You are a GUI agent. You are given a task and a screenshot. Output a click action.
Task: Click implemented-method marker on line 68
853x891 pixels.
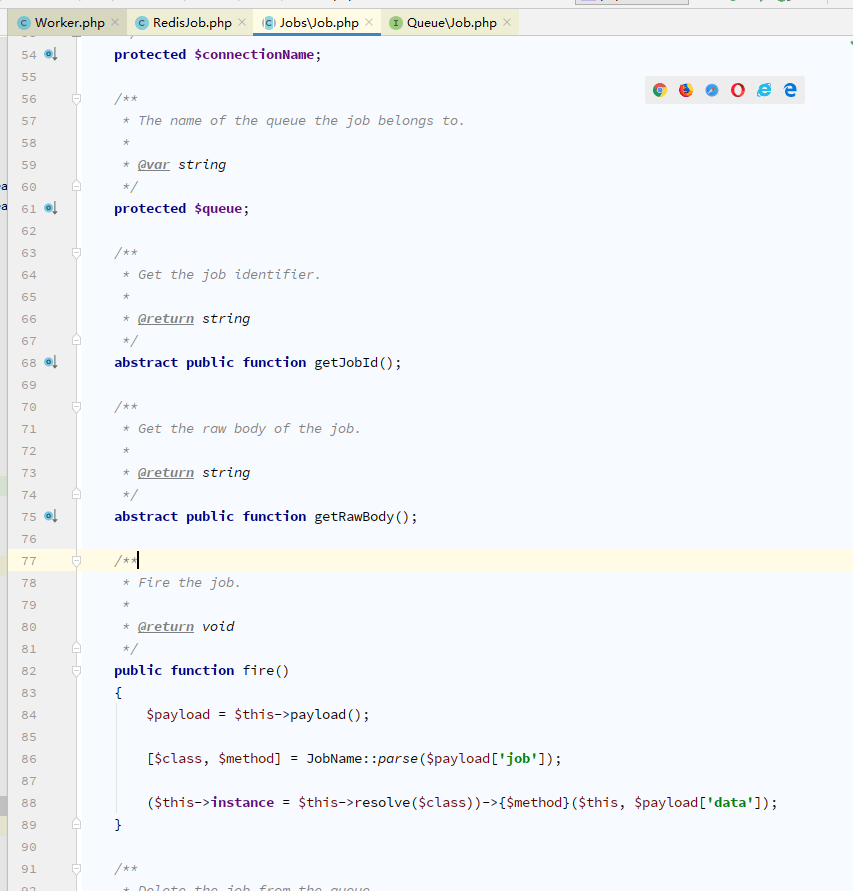click(51, 363)
